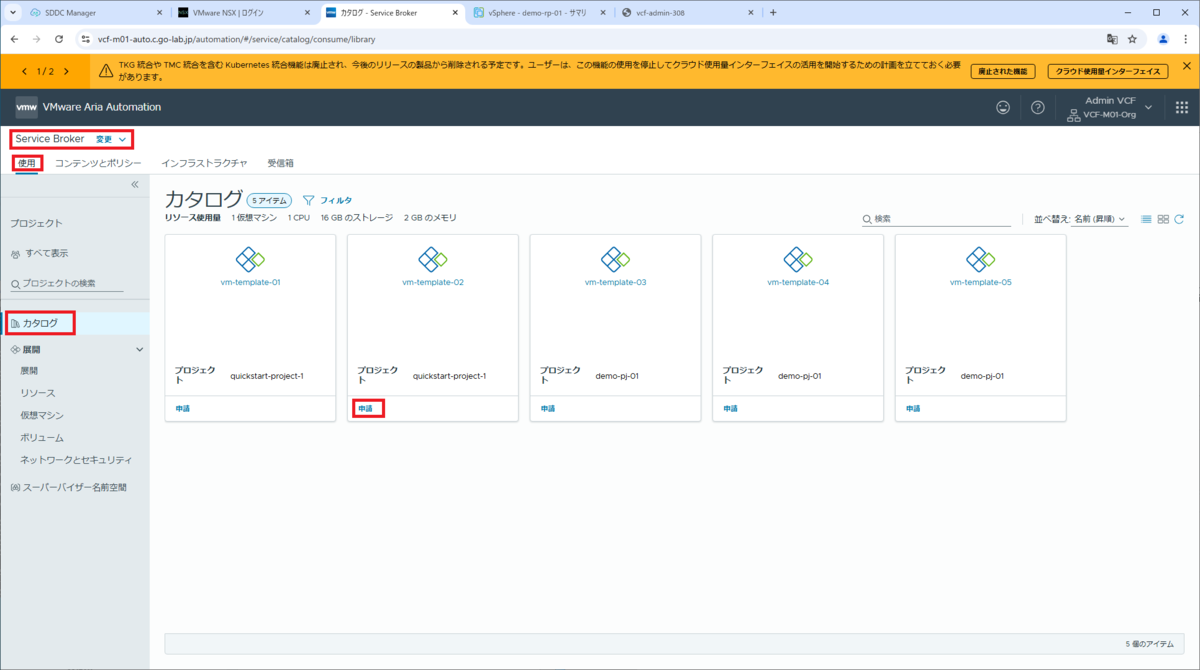Click 申請 on vm-template-03 card

[x=547, y=408]
